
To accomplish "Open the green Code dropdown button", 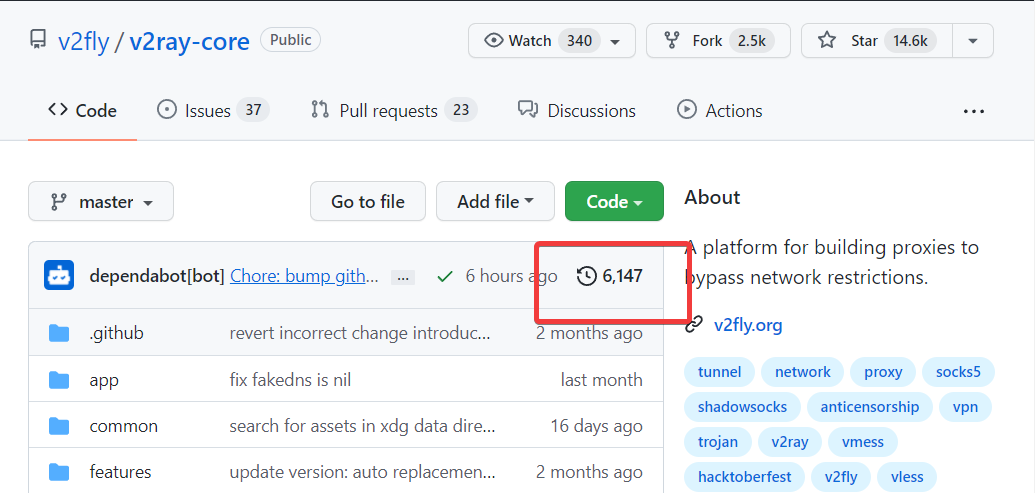I will (x=613, y=202).
